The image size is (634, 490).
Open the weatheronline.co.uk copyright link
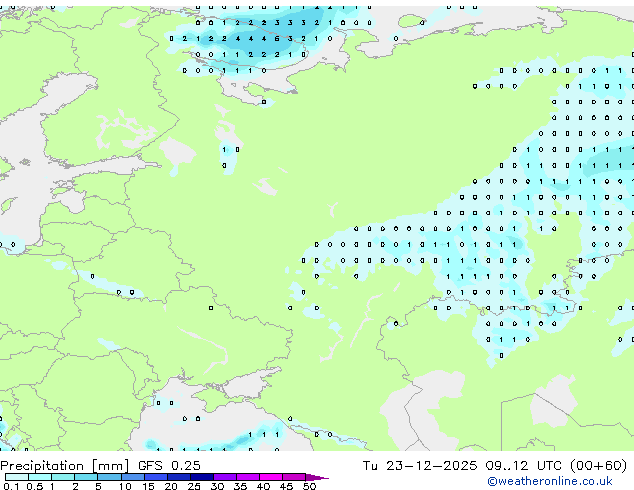coord(550,481)
